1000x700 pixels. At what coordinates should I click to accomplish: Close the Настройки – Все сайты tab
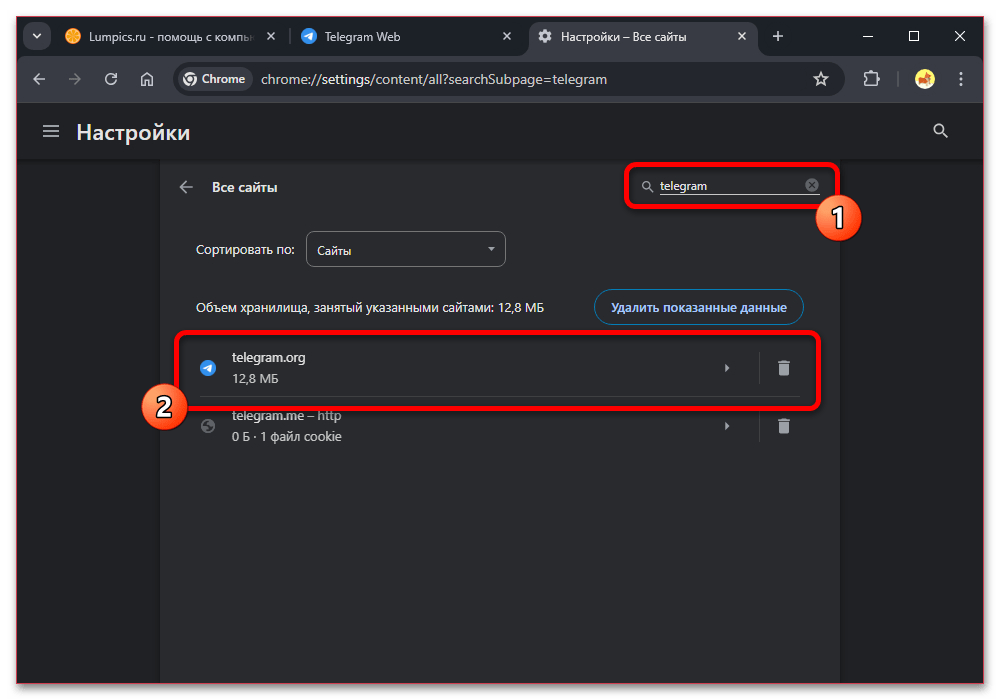(x=742, y=36)
